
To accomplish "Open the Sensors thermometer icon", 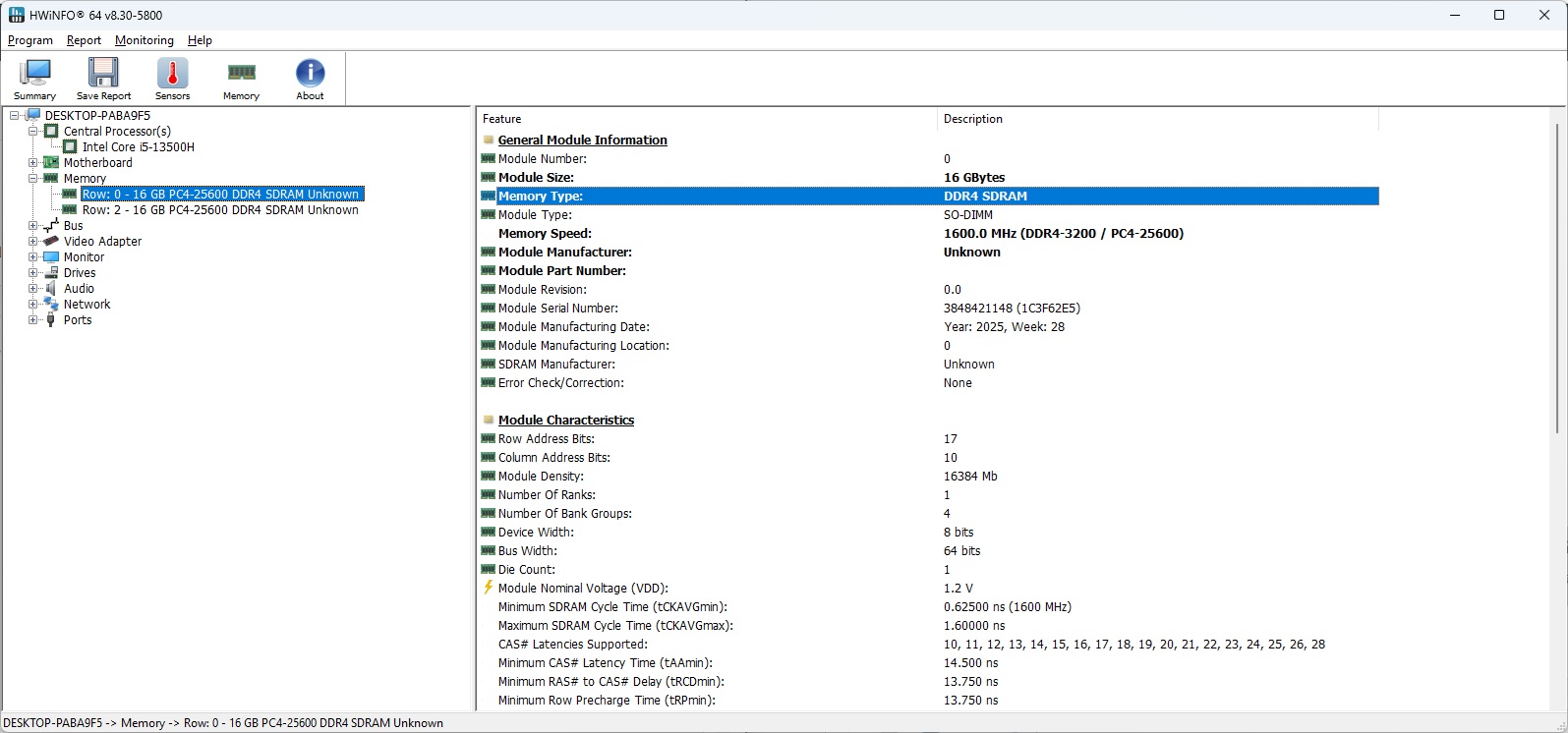I will click(x=172, y=75).
